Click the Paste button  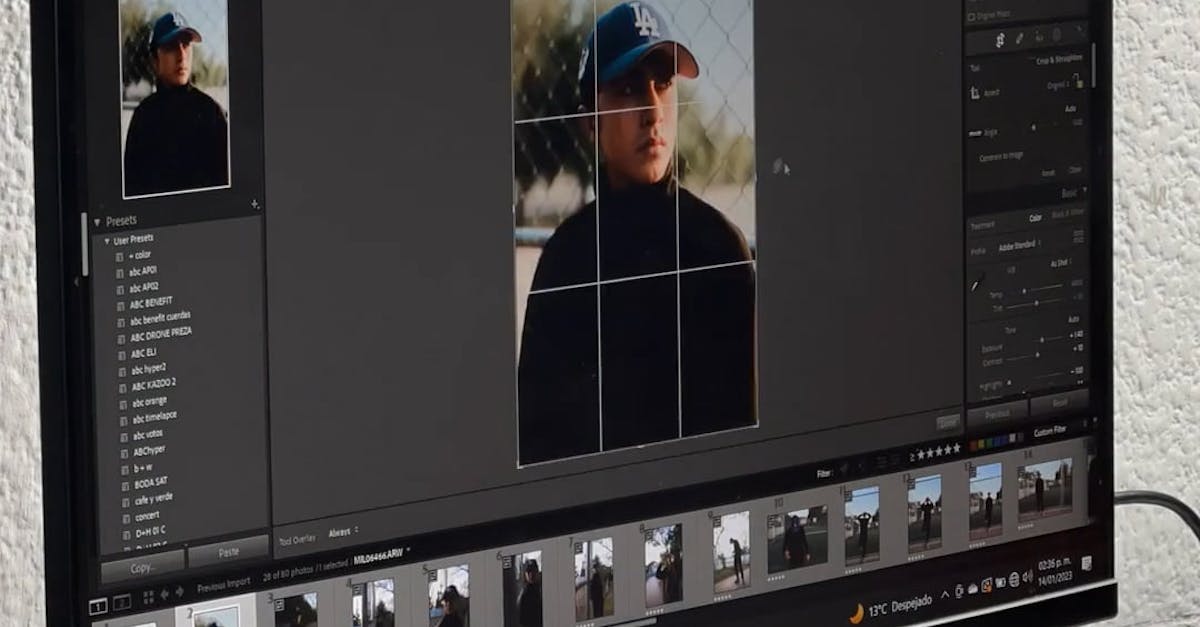229,551
